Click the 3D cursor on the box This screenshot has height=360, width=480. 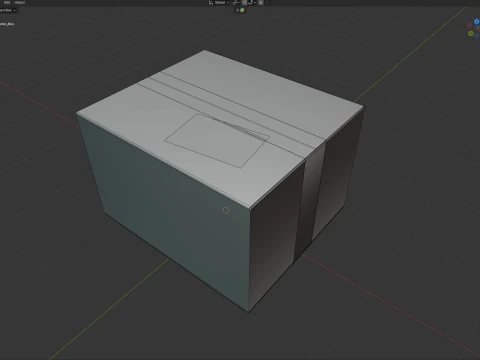225,211
